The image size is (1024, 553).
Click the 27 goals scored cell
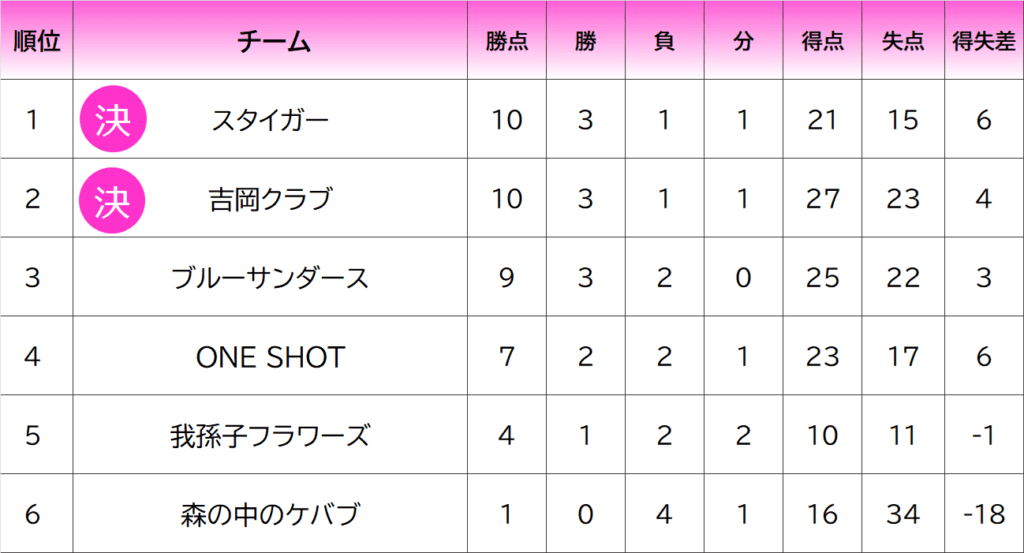click(x=823, y=199)
